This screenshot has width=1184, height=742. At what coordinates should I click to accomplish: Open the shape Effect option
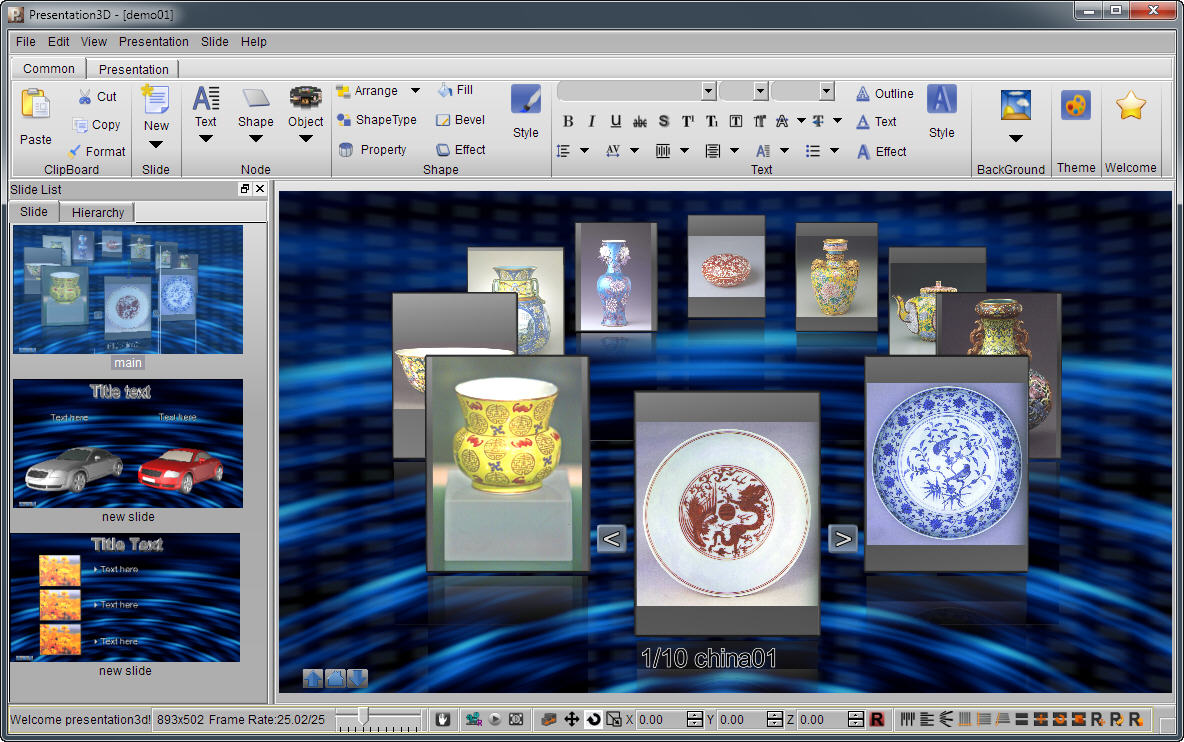click(x=460, y=149)
